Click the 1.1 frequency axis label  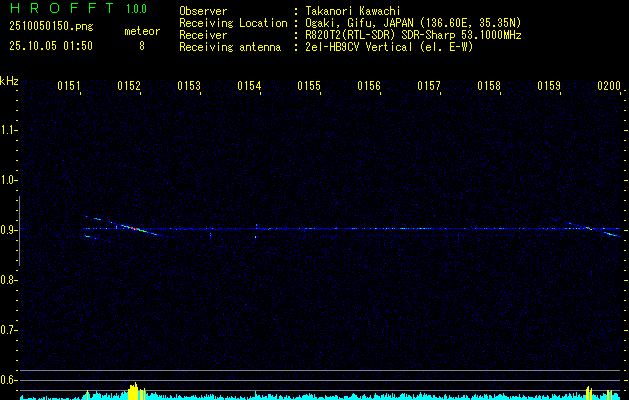[x=9, y=130]
